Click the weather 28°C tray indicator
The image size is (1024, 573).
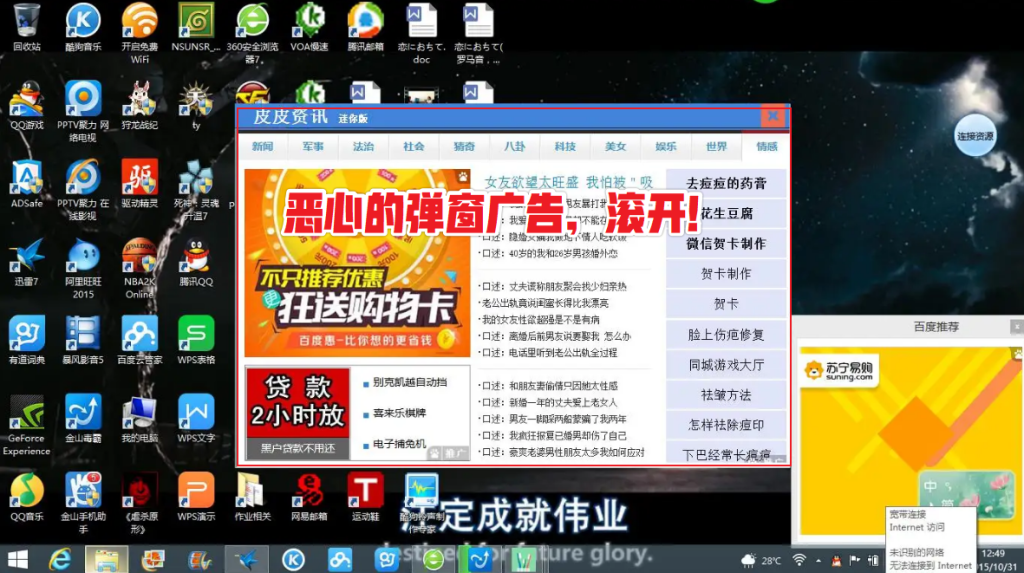[761, 560]
